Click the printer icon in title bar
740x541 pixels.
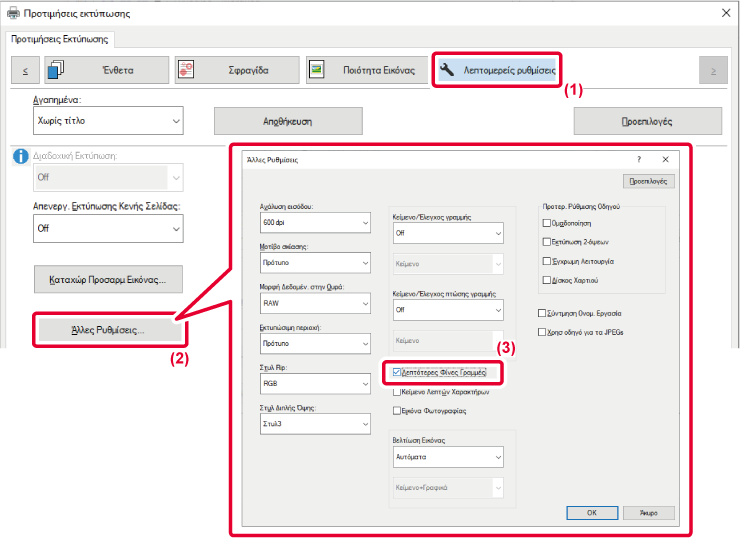[13, 13]
